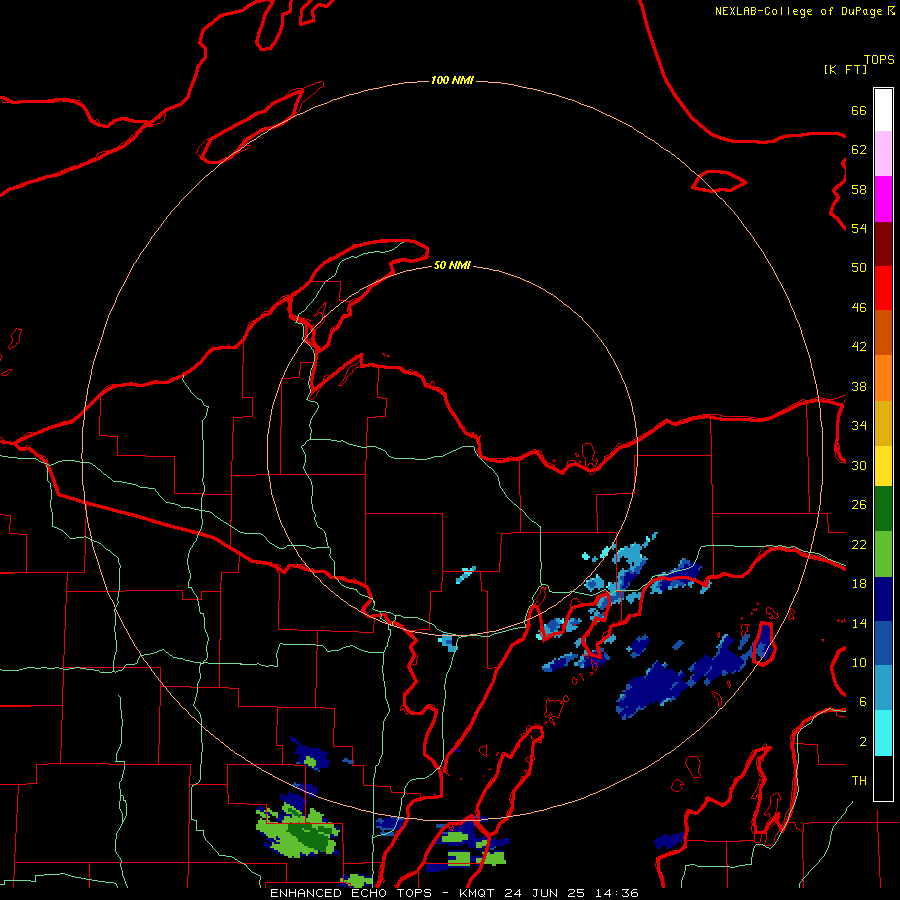Click the dark green legend swatch

(883, 509)
